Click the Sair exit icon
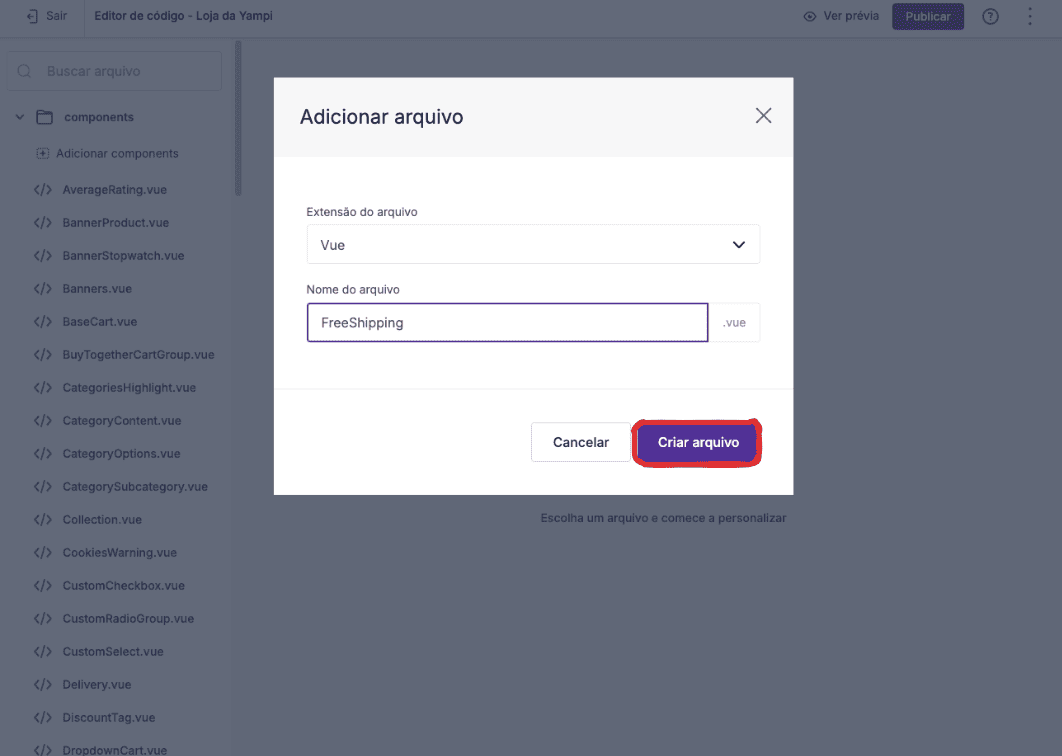Viewport: 1062px width, 756px height. coord(32,16)
